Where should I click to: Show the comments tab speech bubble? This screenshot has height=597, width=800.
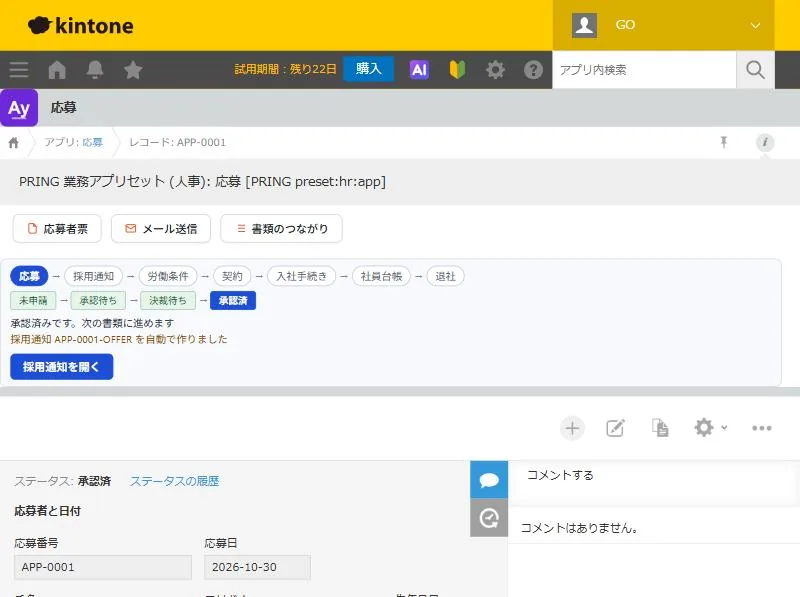tap(489, 480)
